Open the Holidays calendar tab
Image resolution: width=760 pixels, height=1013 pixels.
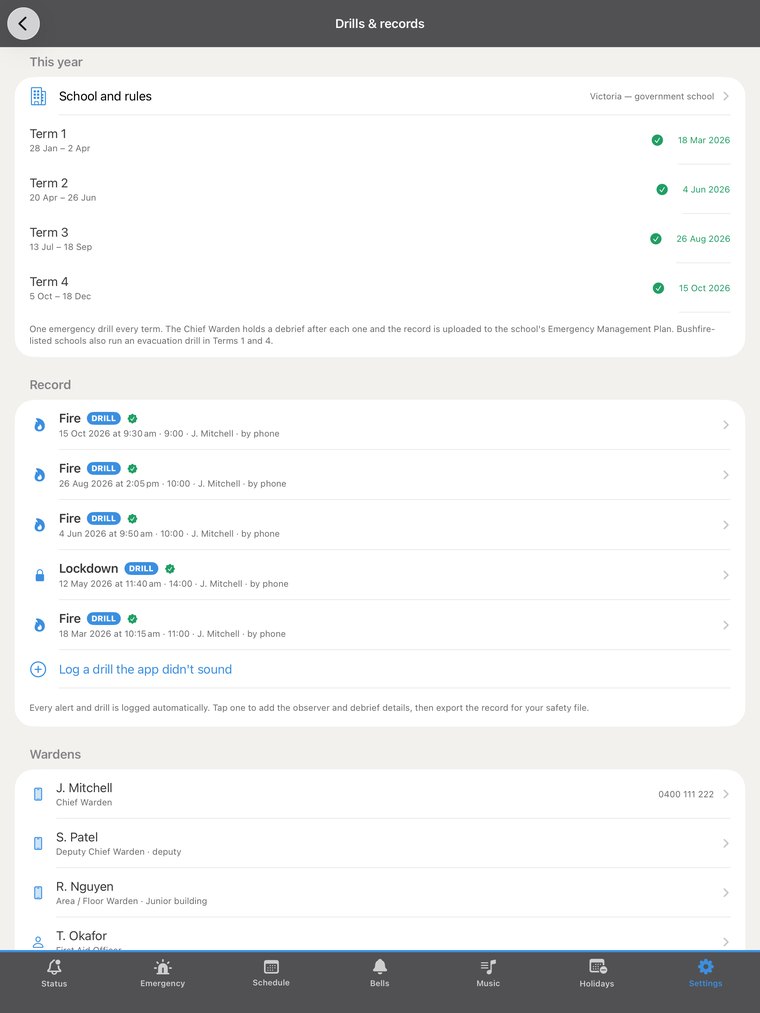[596, 974]
